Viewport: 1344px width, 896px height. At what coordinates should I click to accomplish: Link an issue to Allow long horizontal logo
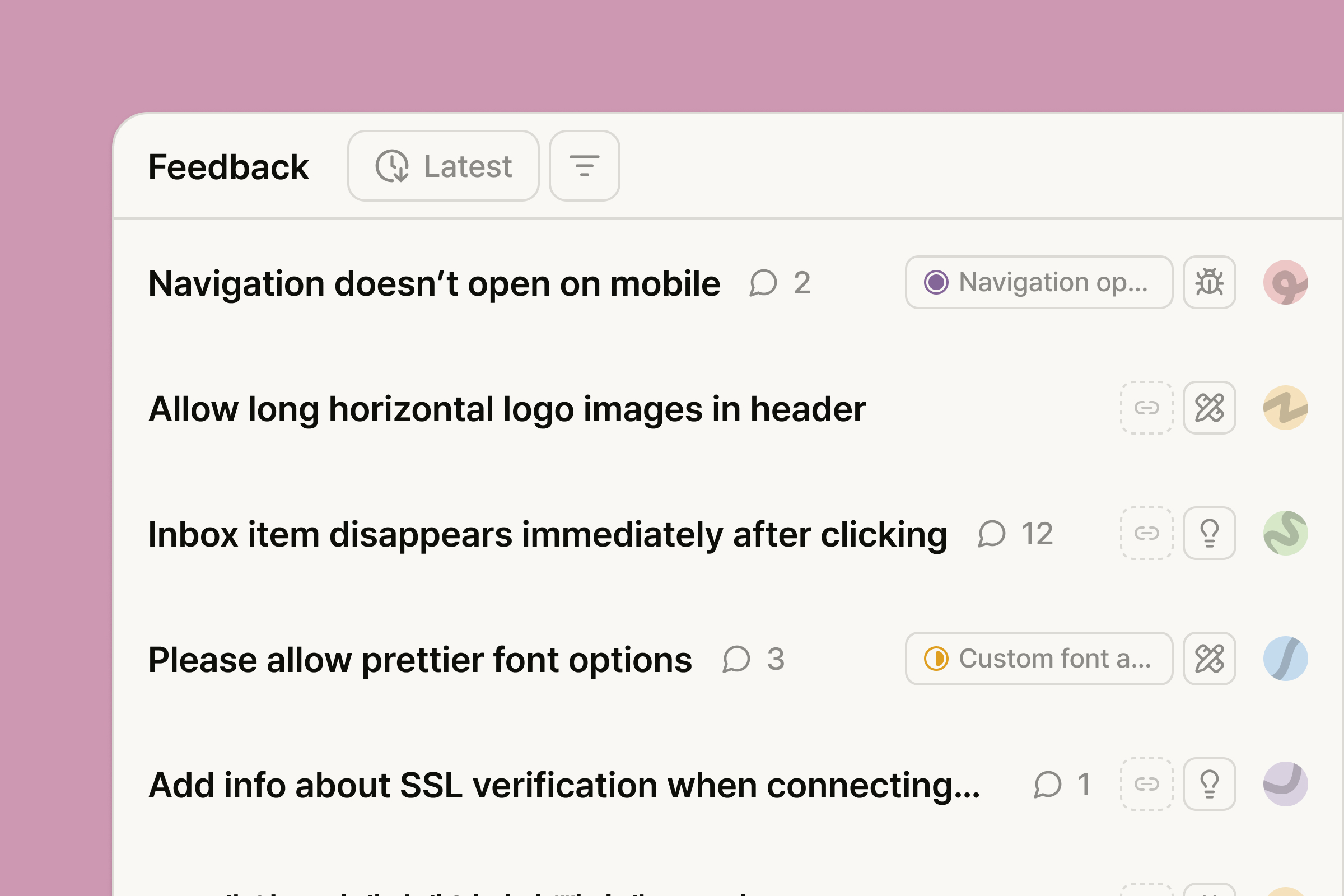pyautogui.click(x=1146, y=408)
